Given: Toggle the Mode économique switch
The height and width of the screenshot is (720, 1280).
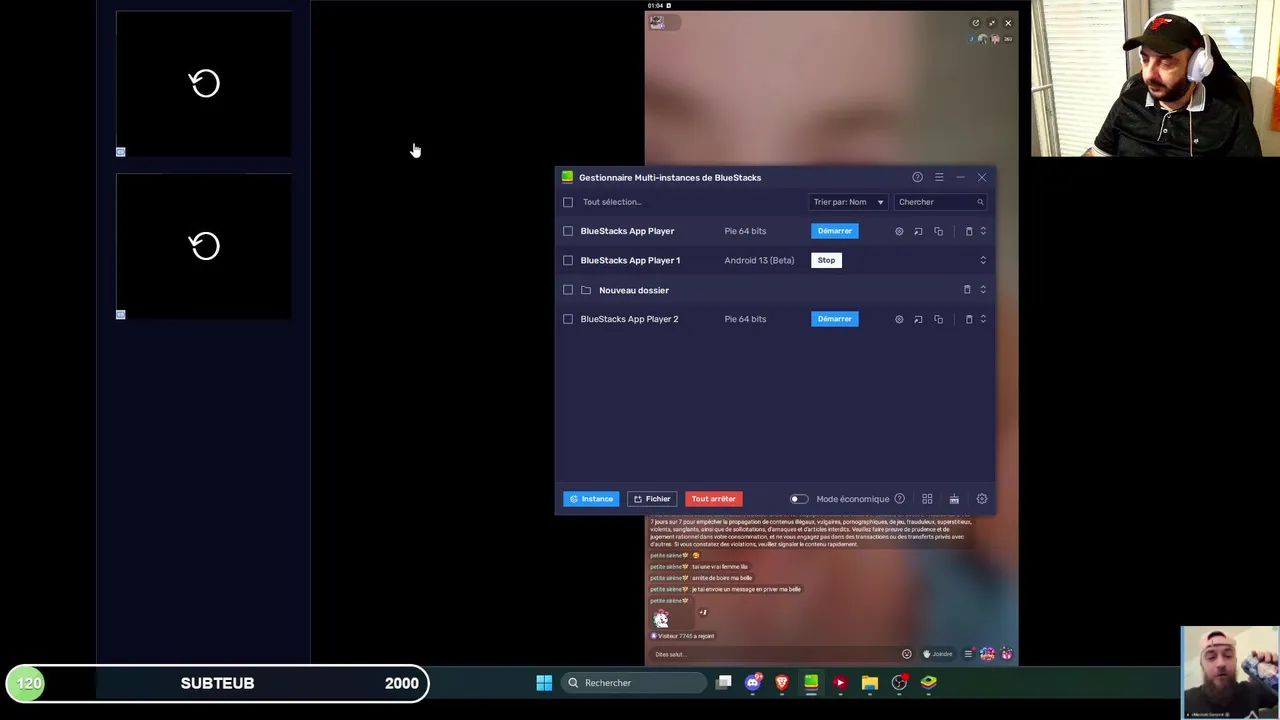Looking at the screenshot, I should (799, 499).
